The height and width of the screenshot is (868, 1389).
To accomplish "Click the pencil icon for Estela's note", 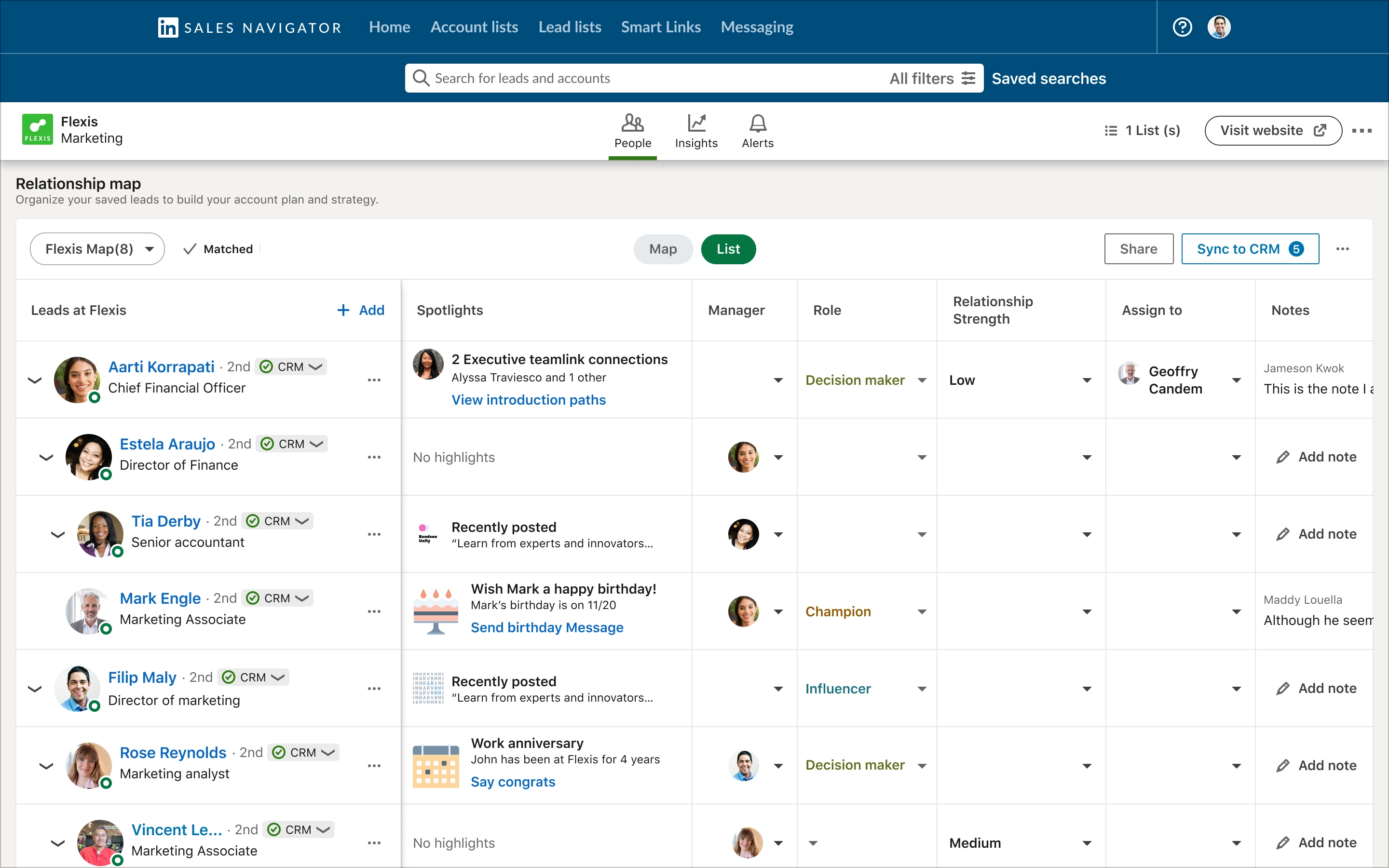I will point(1282,457).
